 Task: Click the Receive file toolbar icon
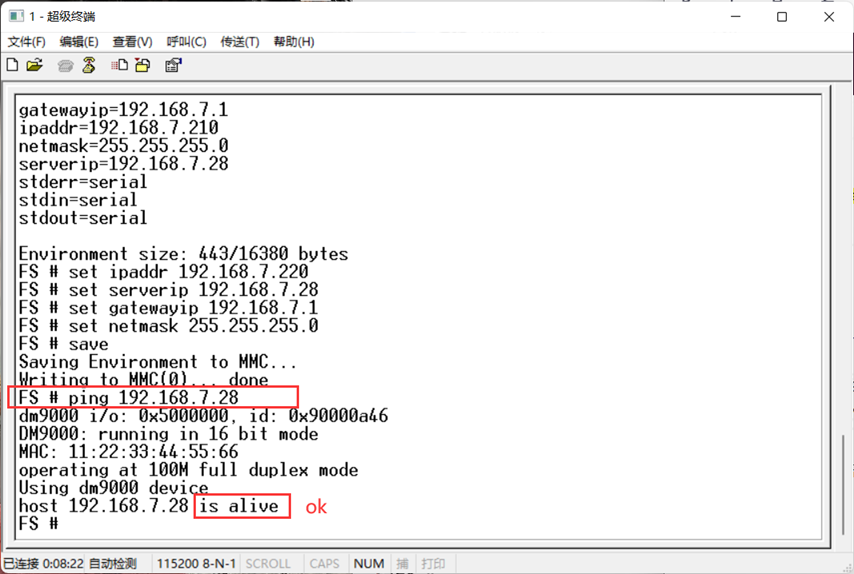[143, 65]
